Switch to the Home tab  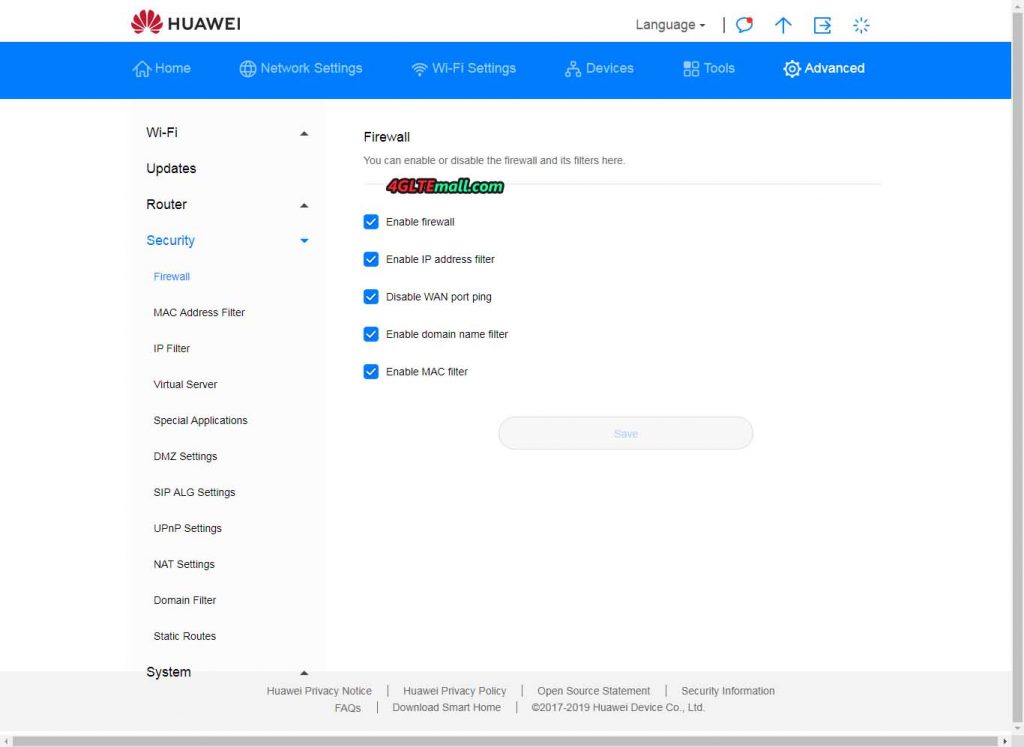coord(162,69)
